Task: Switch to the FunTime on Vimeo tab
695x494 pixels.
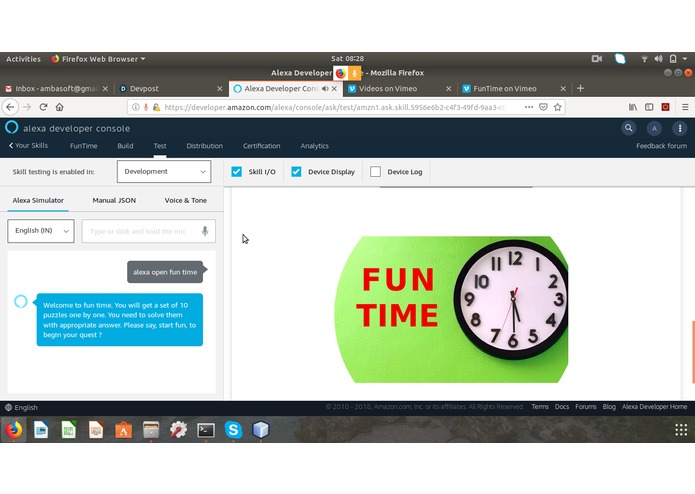Action: coord(513,89)
